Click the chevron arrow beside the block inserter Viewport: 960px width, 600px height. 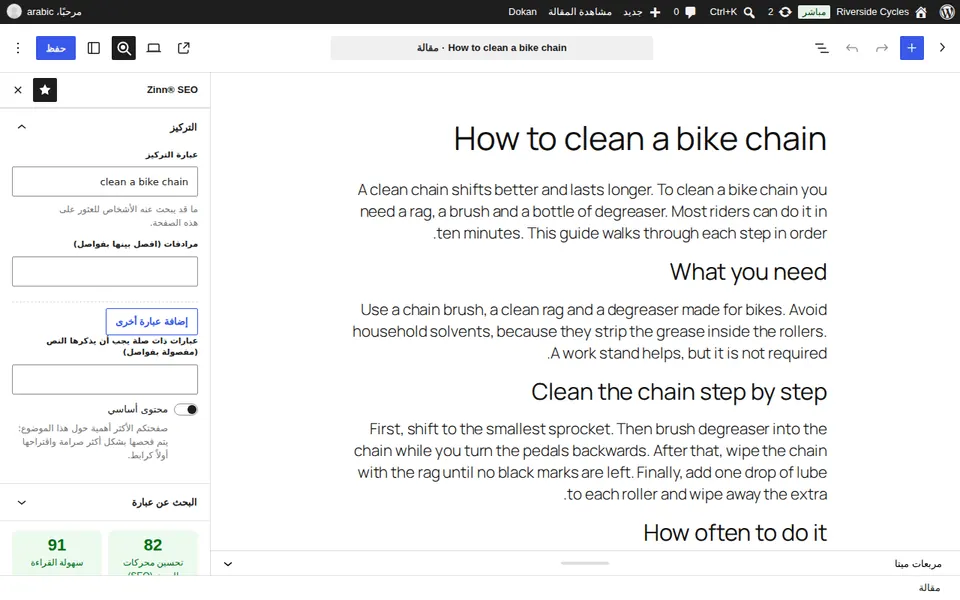pos(942,48)
